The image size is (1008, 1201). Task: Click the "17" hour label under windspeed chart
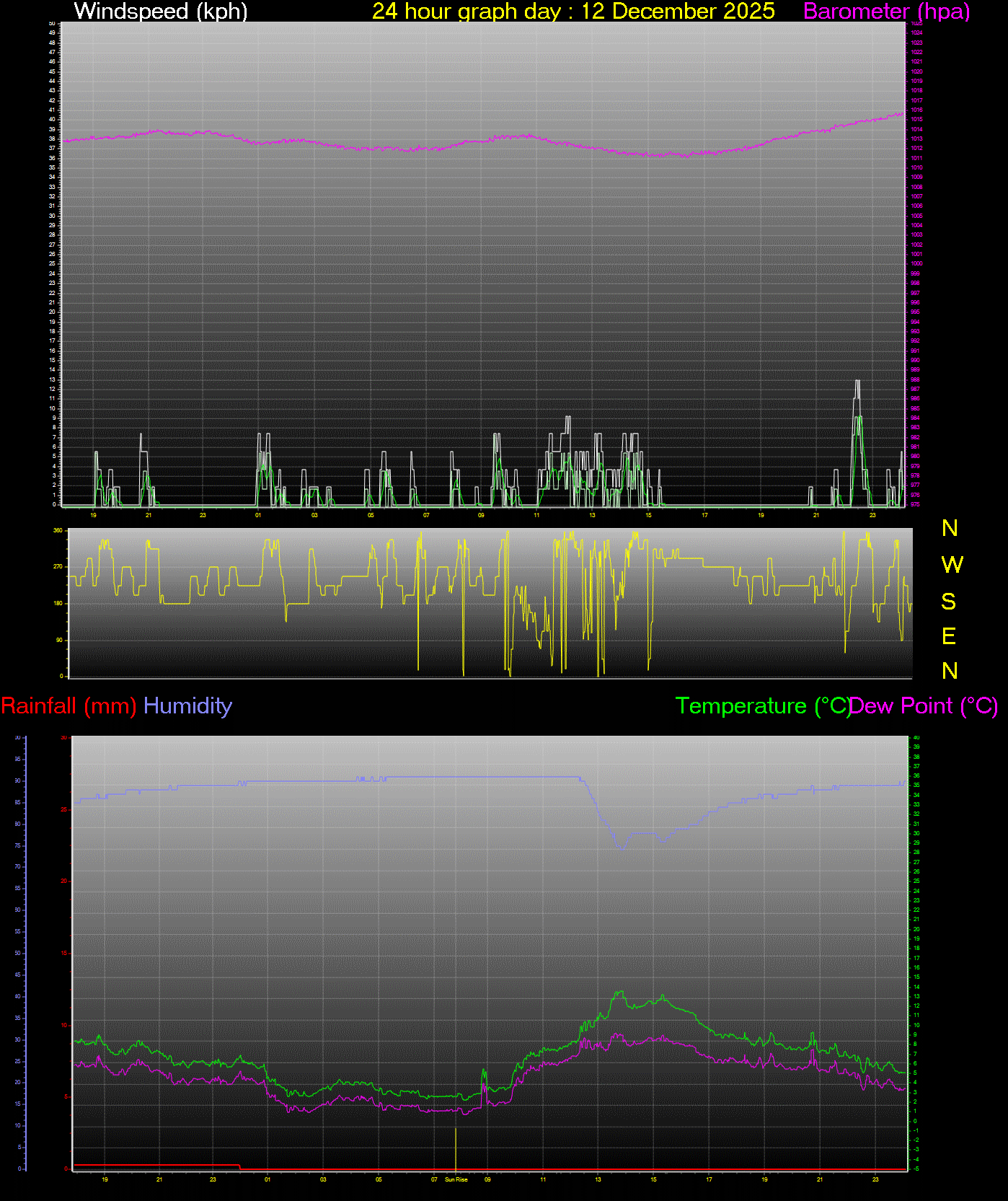point(704,515)
